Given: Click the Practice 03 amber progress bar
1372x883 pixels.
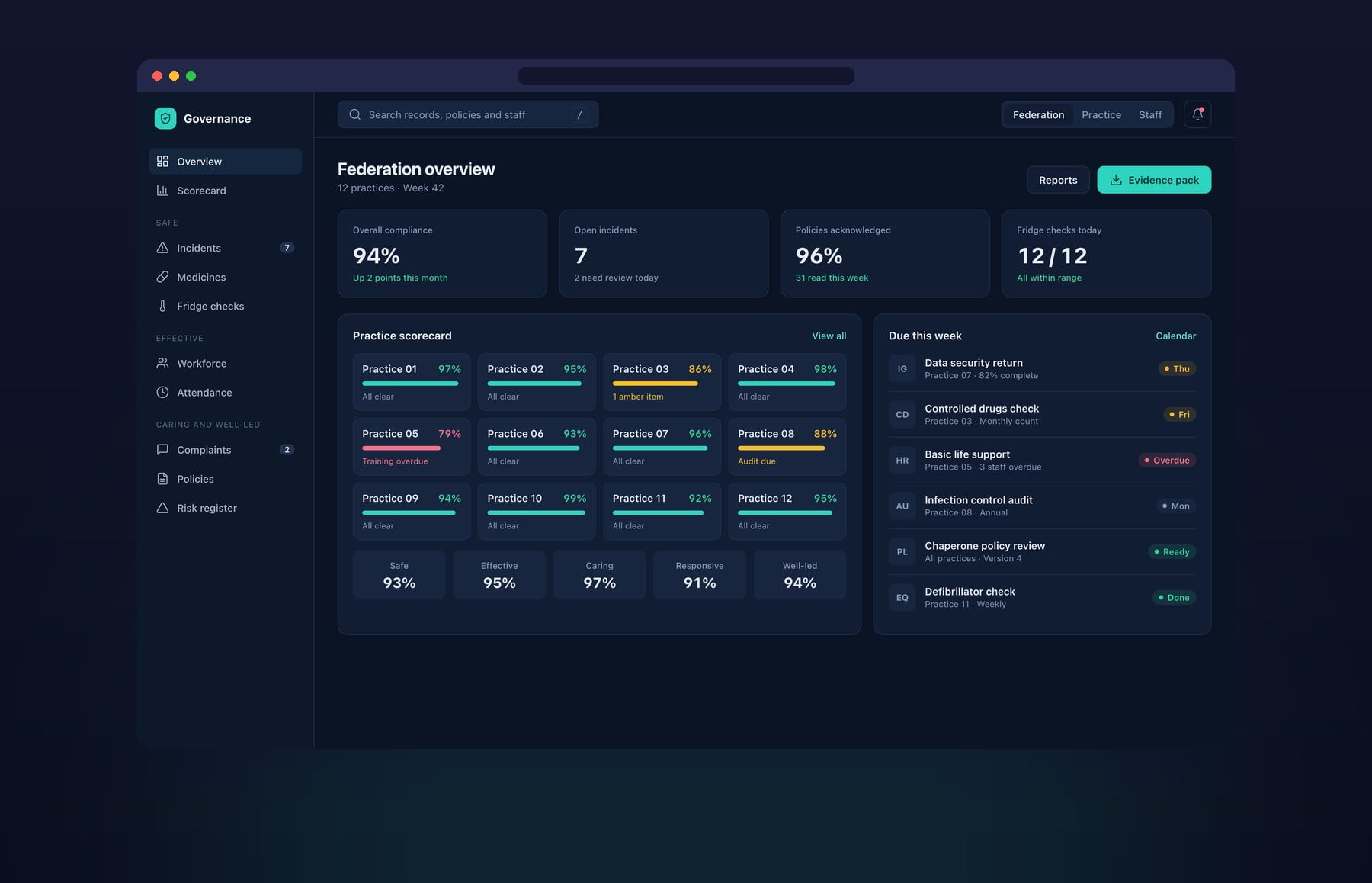Looking at the screenshot, I should click(656, 384).
